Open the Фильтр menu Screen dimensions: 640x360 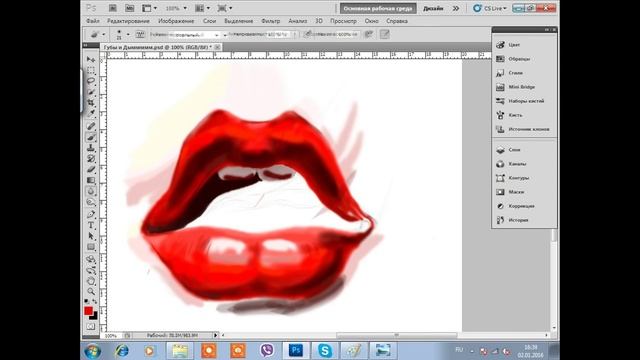click(271, 21)
